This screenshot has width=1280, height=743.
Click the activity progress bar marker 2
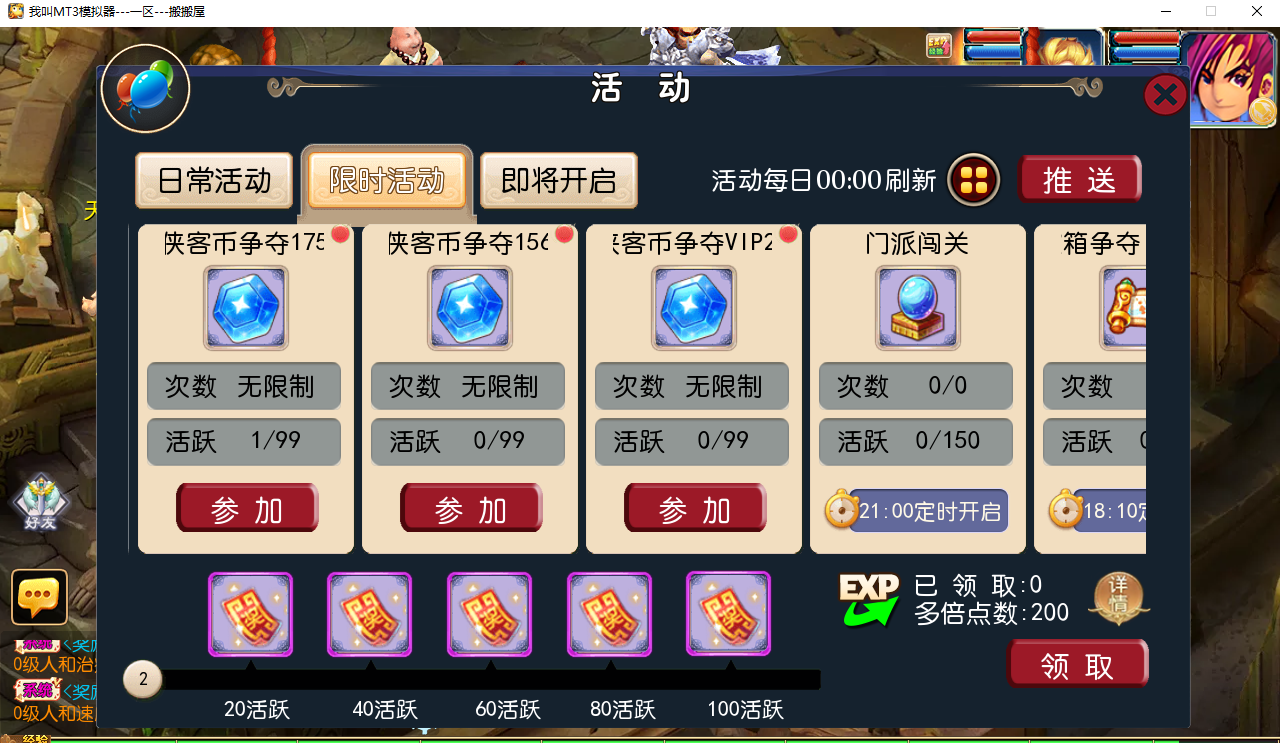(143, 680)
